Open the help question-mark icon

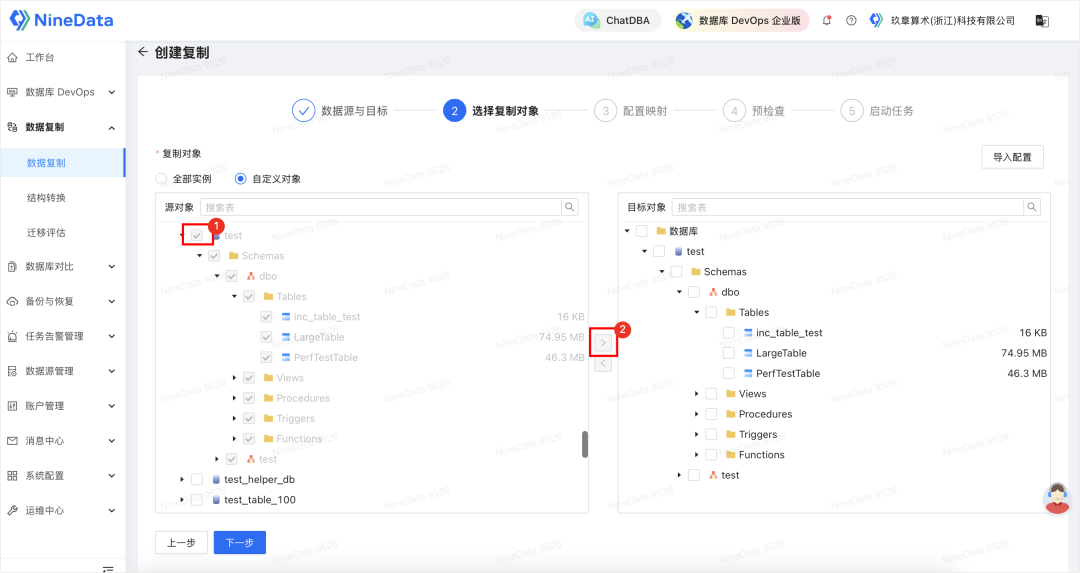tap(851, 21)
